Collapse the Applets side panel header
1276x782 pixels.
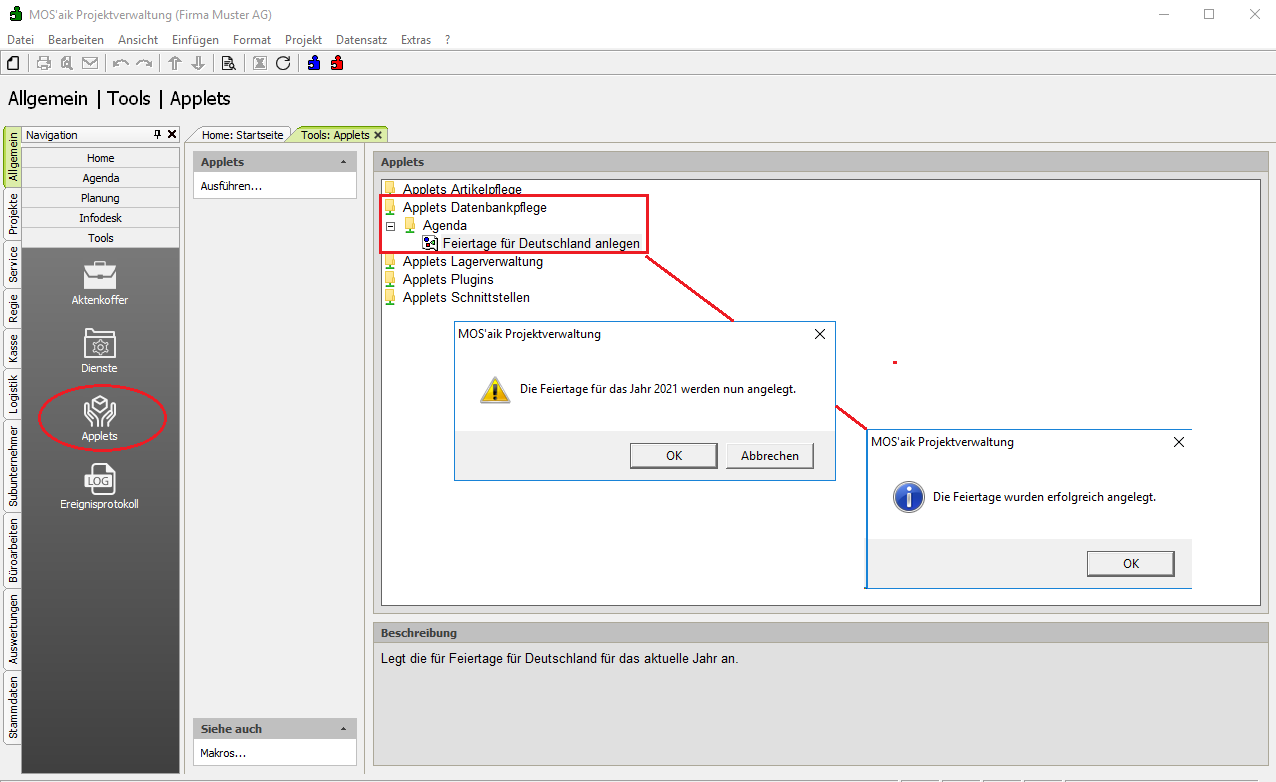343,162
